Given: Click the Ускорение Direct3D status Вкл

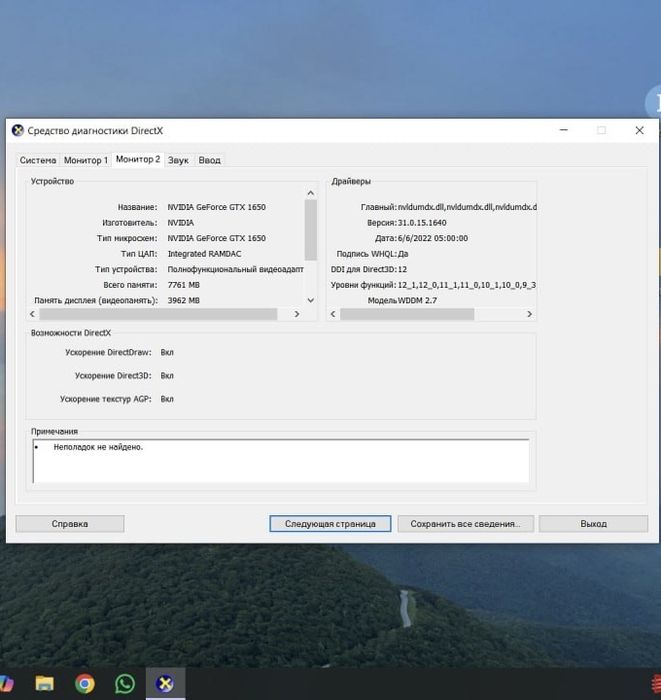Looking at the screenshot, I should [167, 376].
